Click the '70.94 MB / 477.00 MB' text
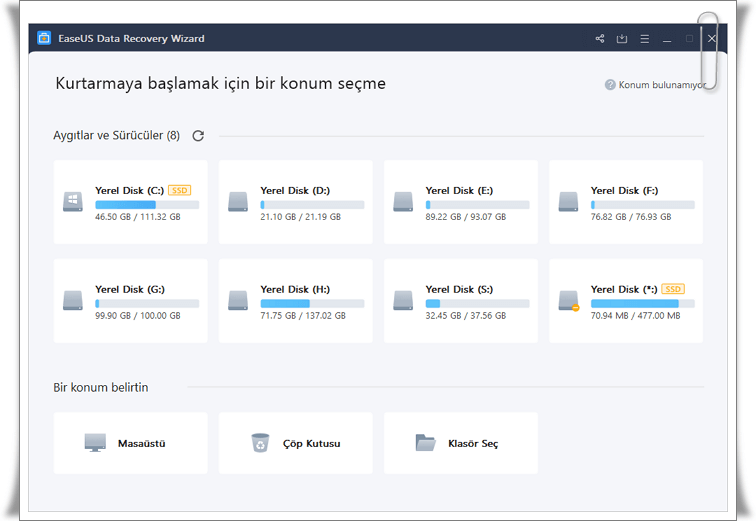 635,316
